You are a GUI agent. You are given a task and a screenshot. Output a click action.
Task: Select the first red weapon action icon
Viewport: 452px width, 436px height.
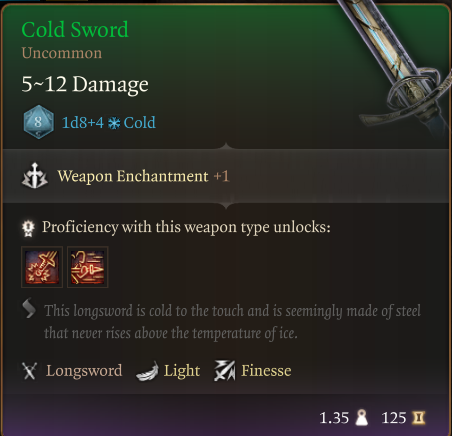[x=42, y=267]
